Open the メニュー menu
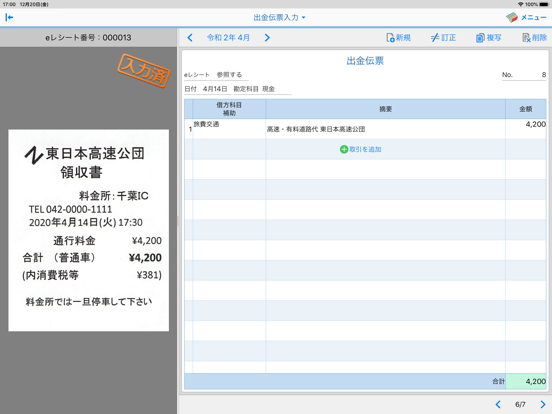Image resolution: width=552 pixels, height=414 pixels. pos(526,17)
